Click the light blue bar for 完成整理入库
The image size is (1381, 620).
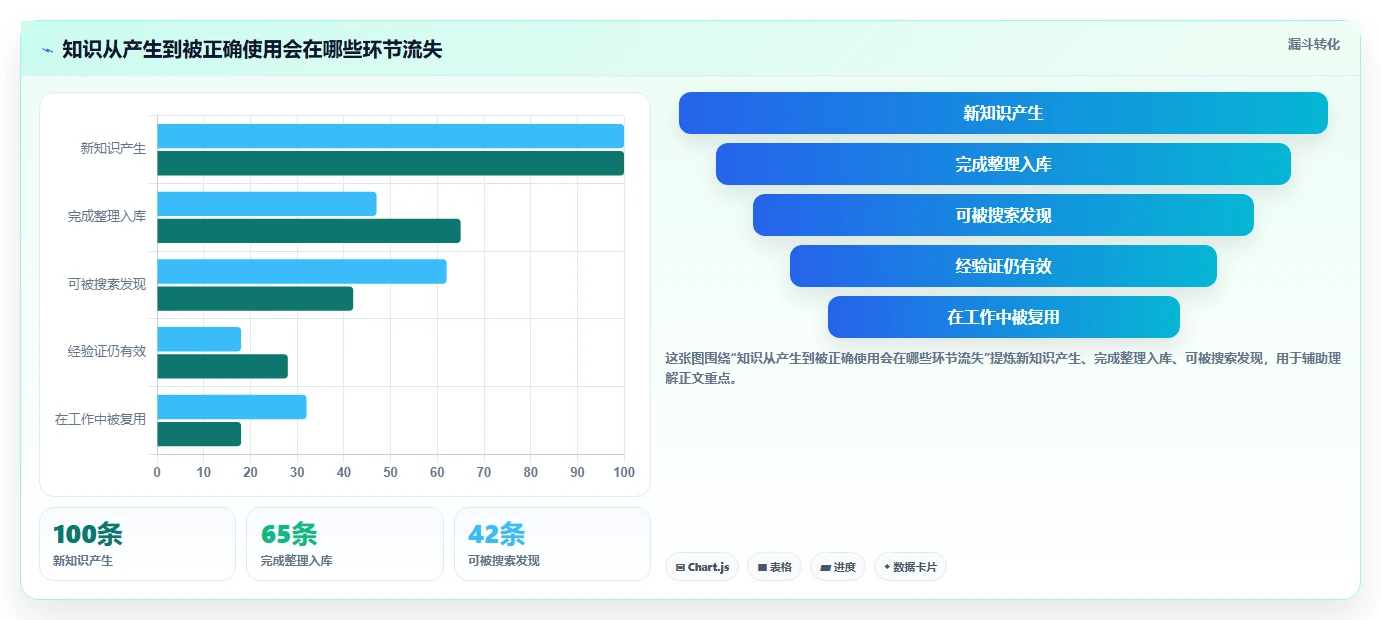[267, 204]
